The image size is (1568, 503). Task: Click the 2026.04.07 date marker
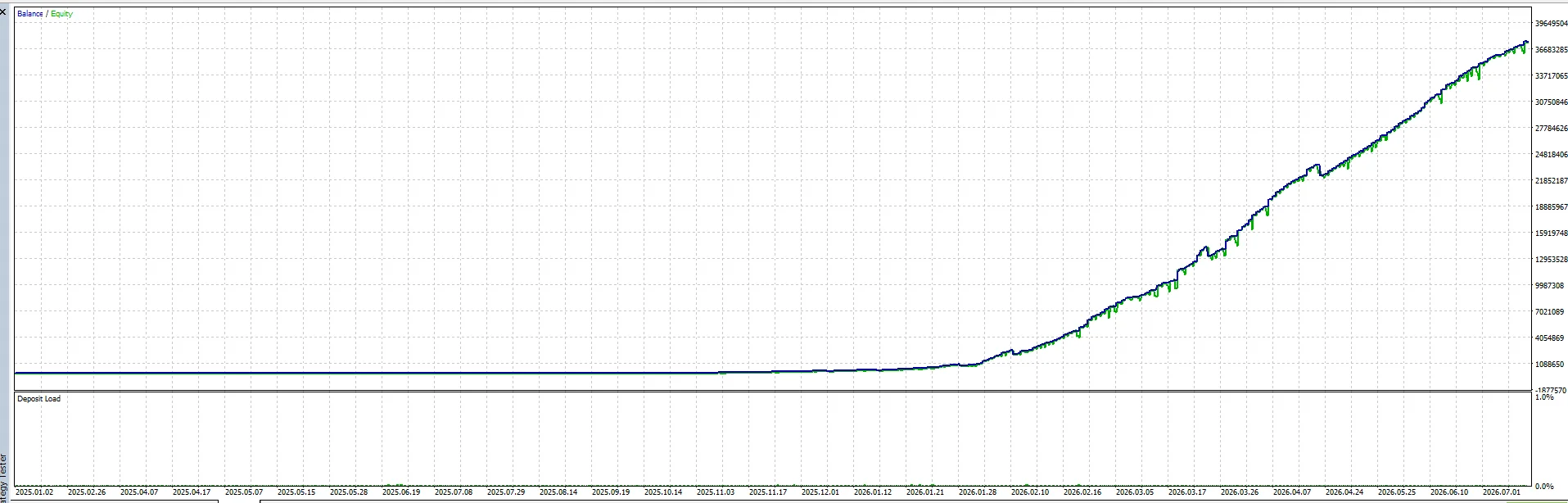pyautogui.click(x=1292, y=492)
